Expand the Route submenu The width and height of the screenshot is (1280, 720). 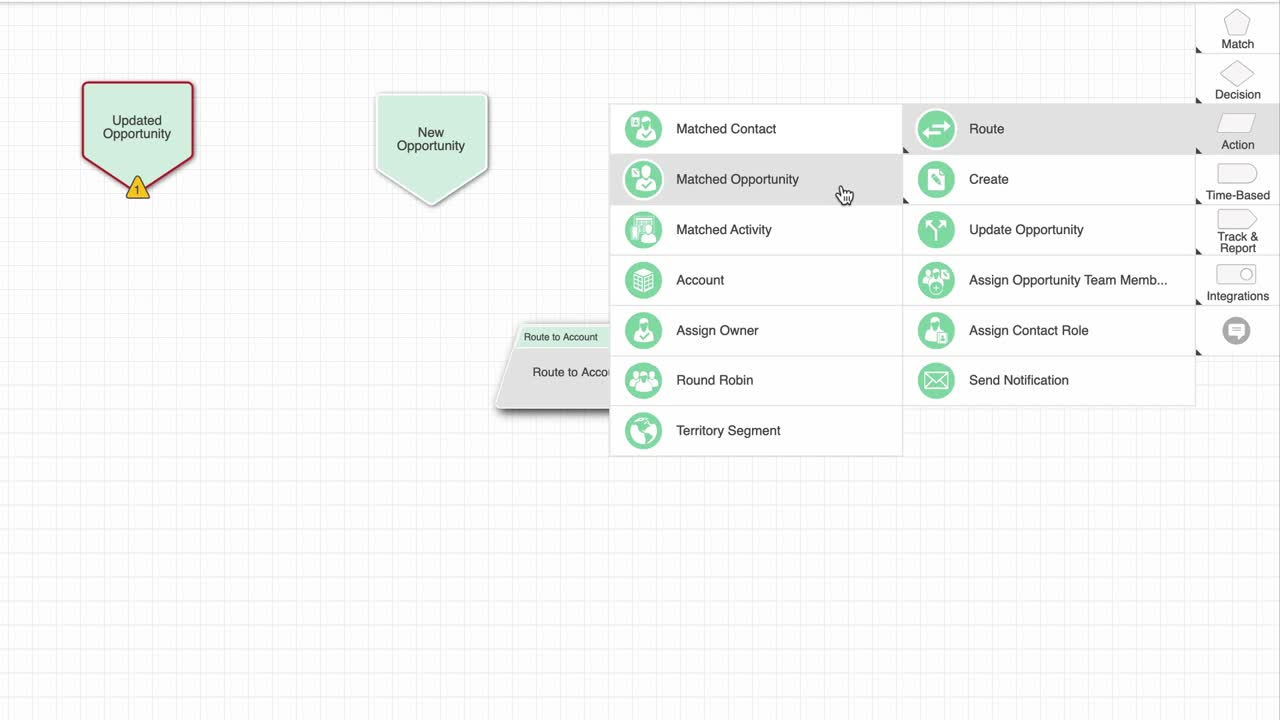tap(1048, 129)
